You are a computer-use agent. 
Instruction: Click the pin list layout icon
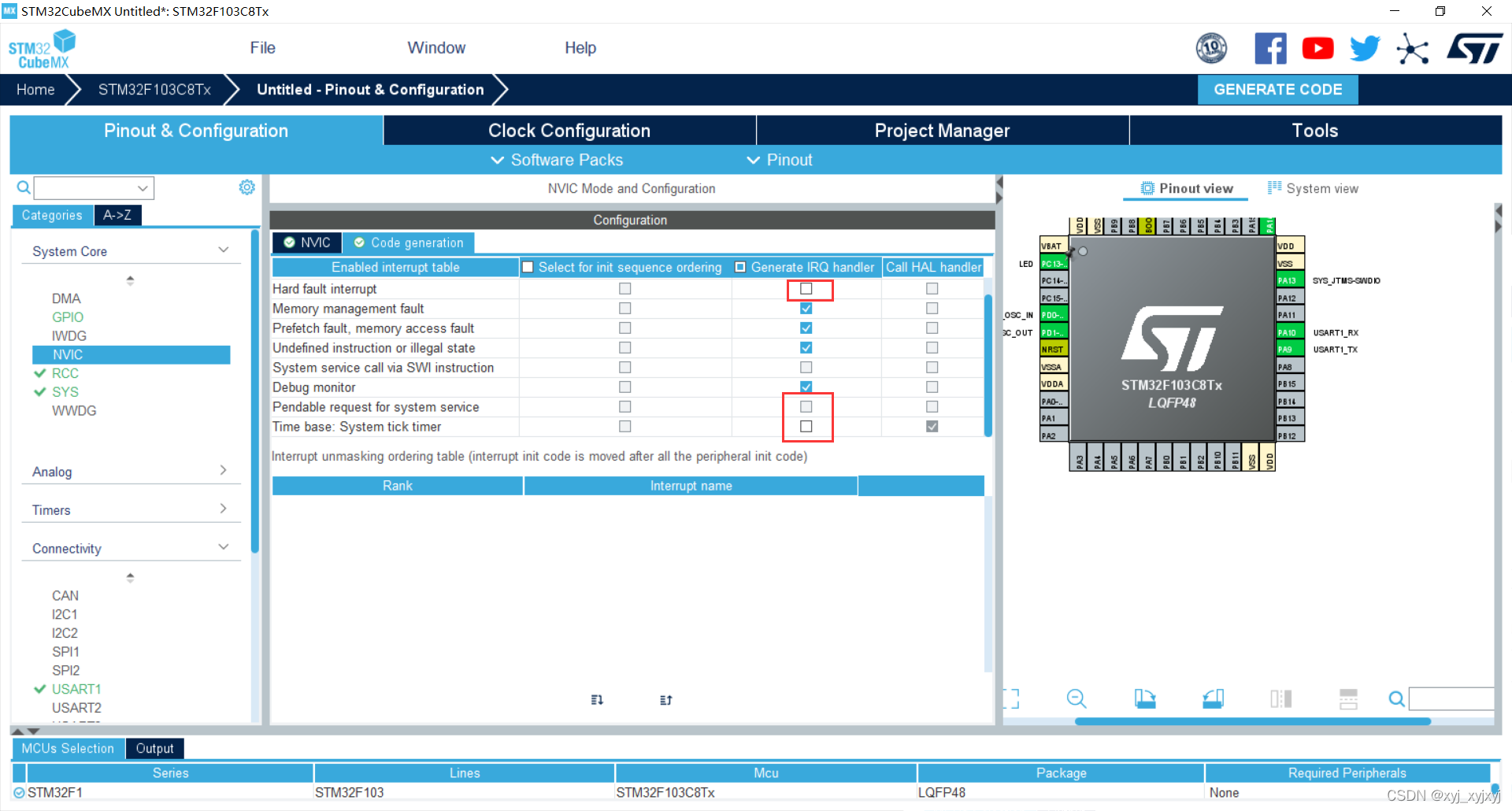click(x=1348, y=698)
